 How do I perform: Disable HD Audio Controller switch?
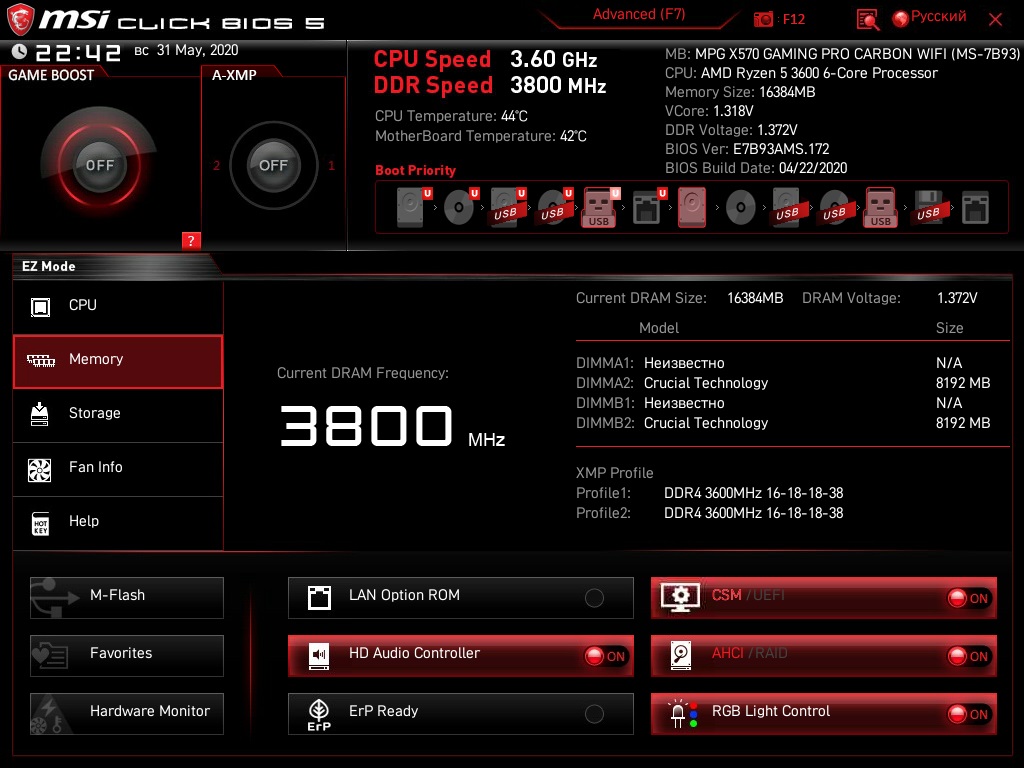(605, 656)
